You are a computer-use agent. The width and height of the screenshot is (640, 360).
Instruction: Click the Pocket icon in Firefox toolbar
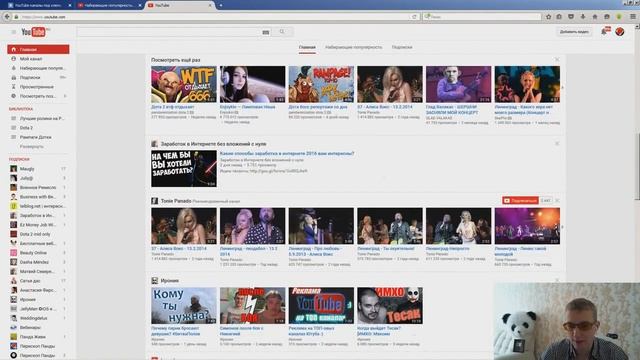571,17
